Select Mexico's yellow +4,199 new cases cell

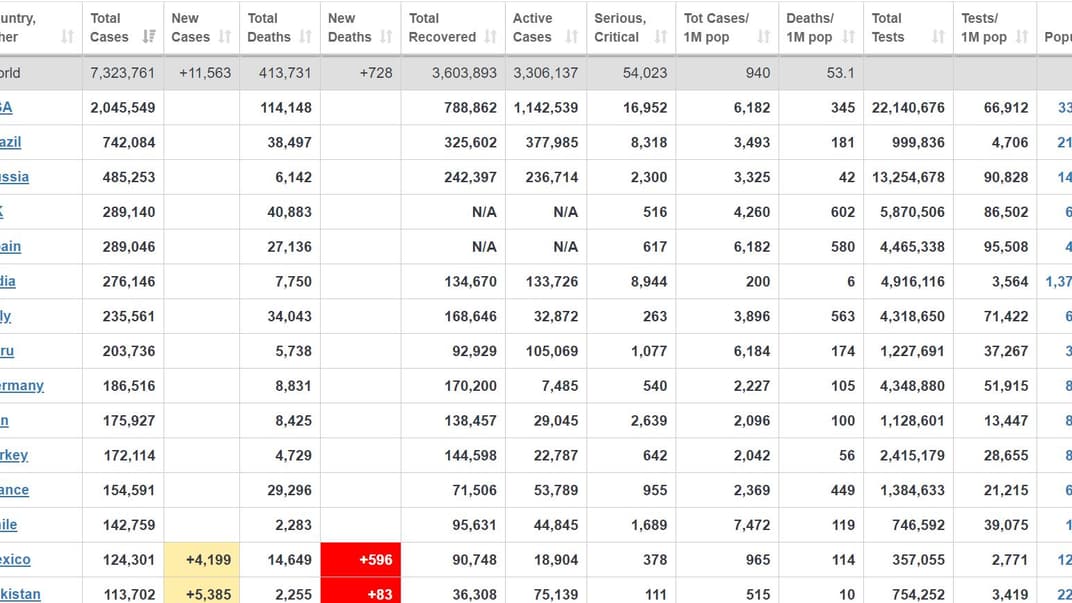[201, 560]
